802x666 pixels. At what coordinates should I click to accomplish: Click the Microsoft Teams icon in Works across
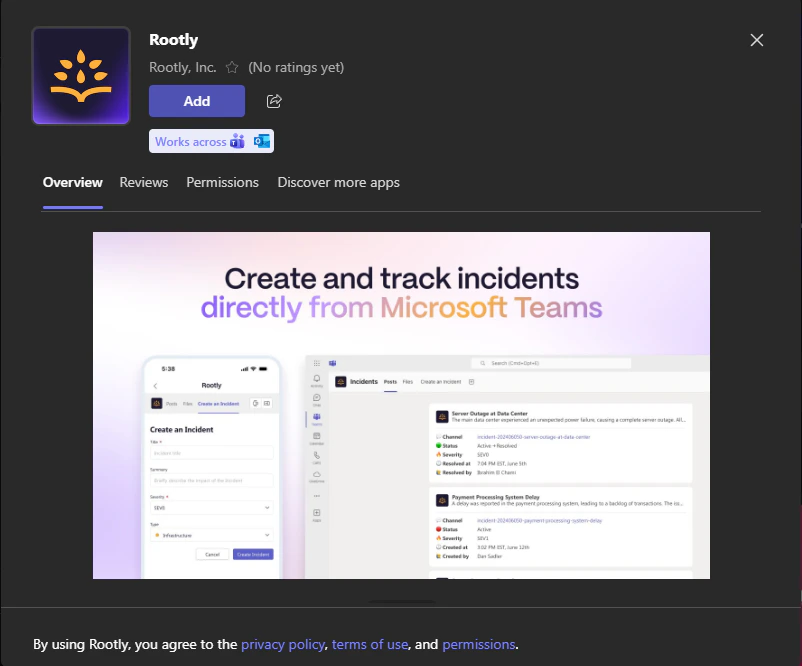coord(237,141)
